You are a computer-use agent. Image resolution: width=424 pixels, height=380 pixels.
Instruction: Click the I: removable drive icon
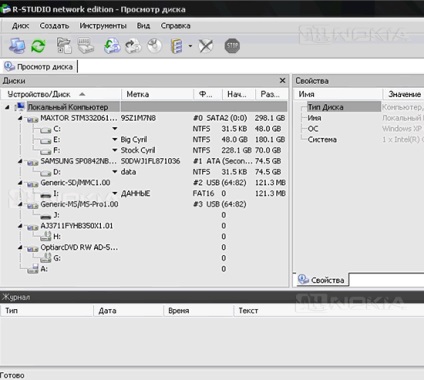(46, 194)
